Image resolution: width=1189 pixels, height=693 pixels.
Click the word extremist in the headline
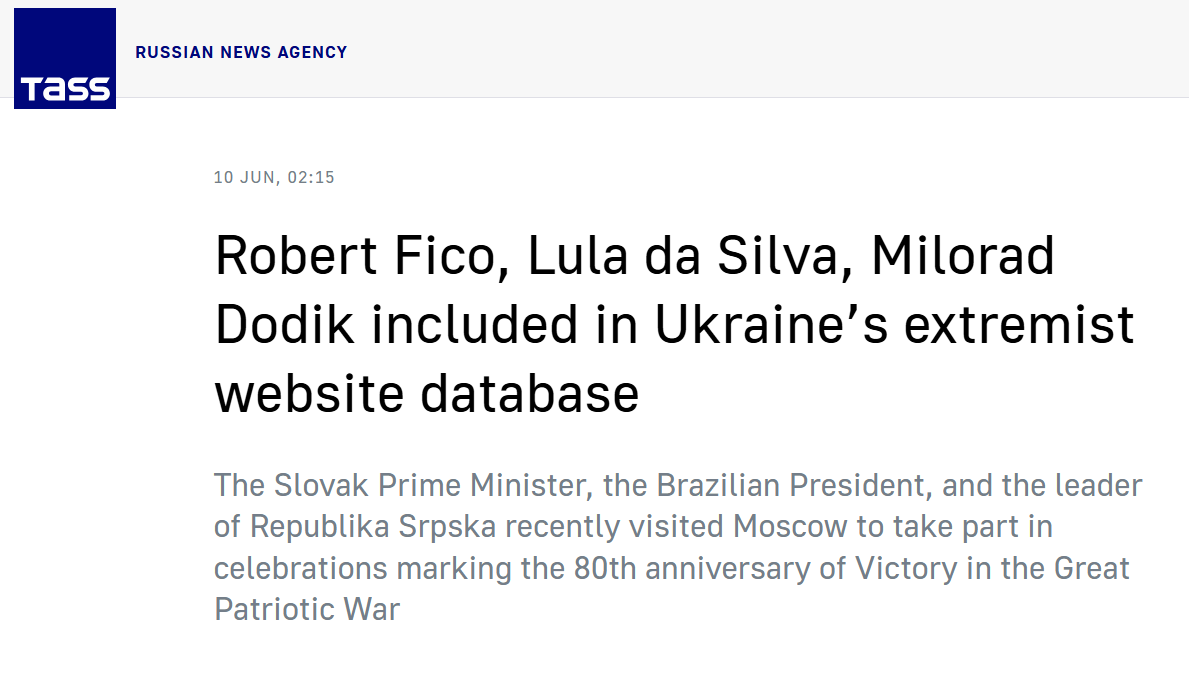[x=1019, y=325]
